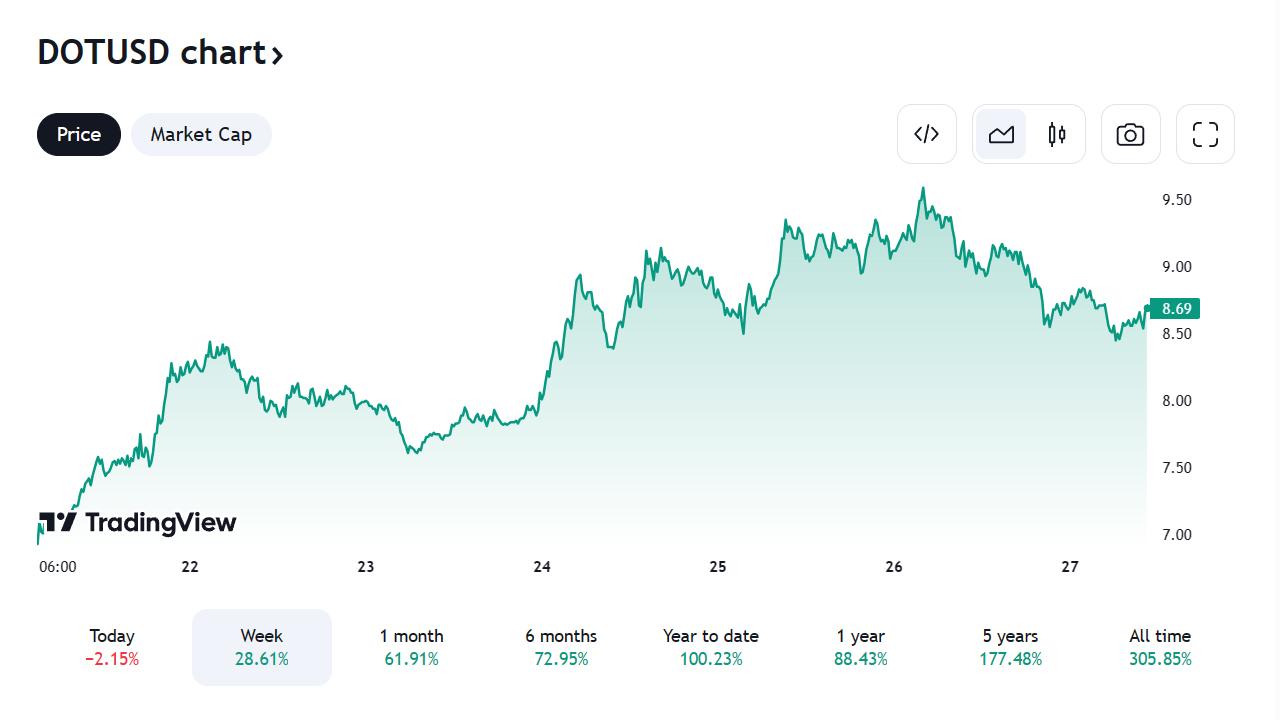Select the Today time range
The height and width of the screenshot is (720, 1280).
[x=112, y=647]
